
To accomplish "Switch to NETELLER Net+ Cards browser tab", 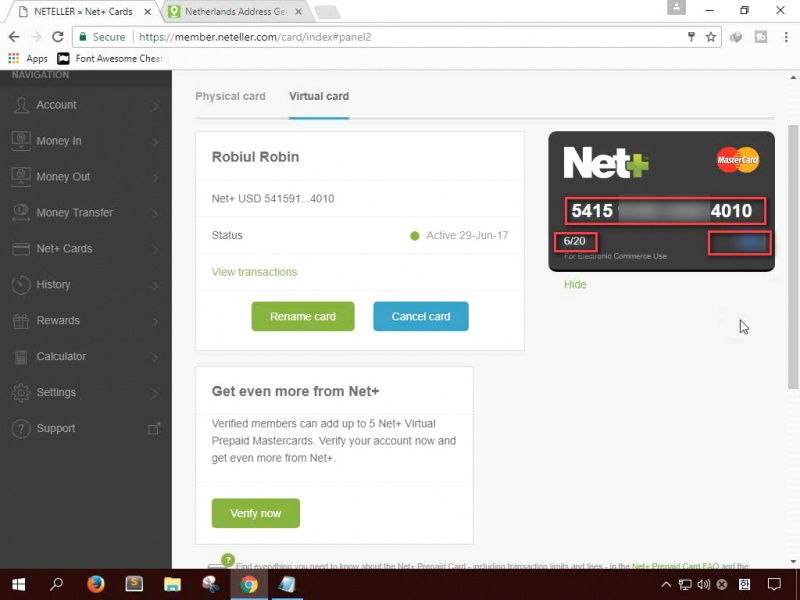I will click(83, 11).
